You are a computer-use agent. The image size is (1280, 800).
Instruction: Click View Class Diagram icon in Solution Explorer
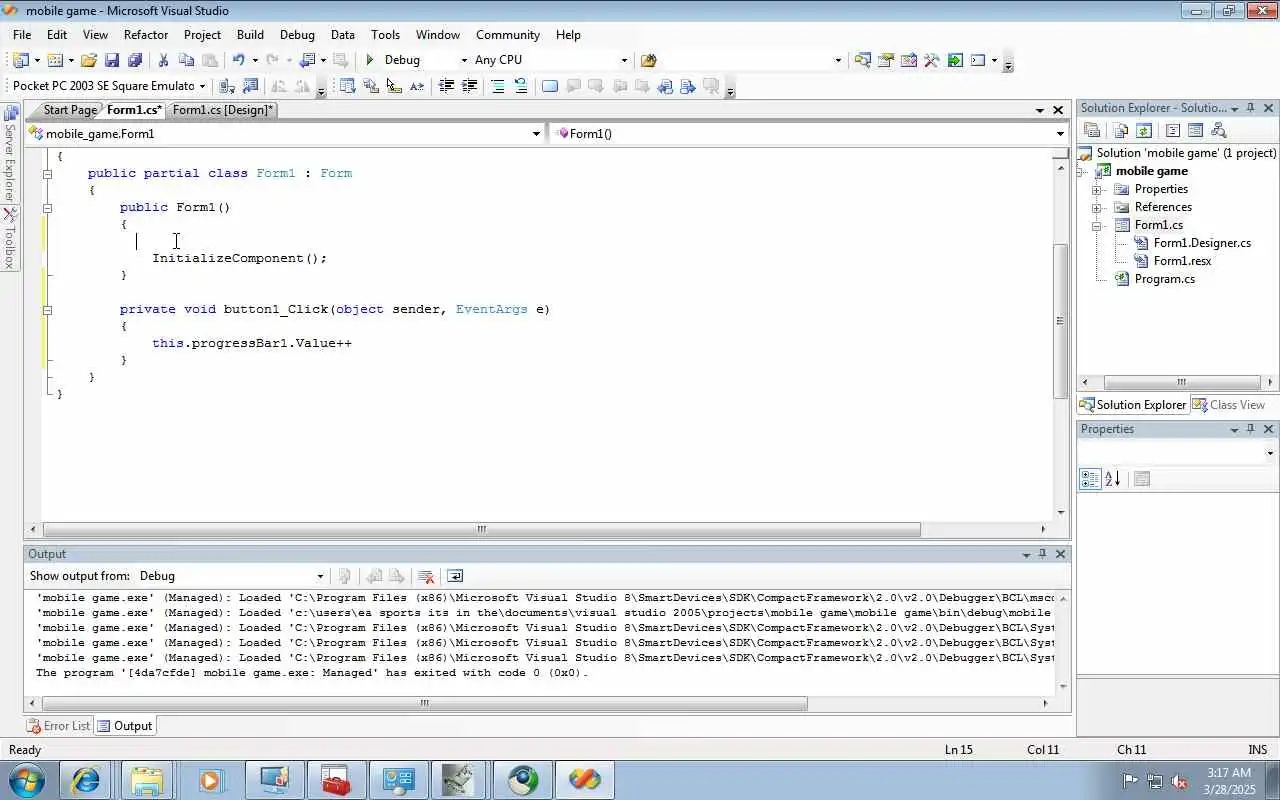click(1218, 130)
